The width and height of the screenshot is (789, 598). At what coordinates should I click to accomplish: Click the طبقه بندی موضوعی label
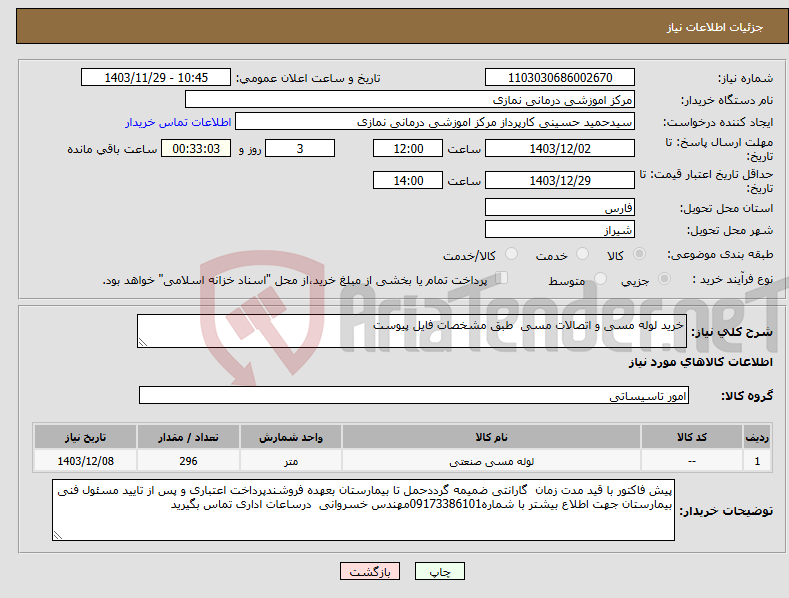[720, 254]
